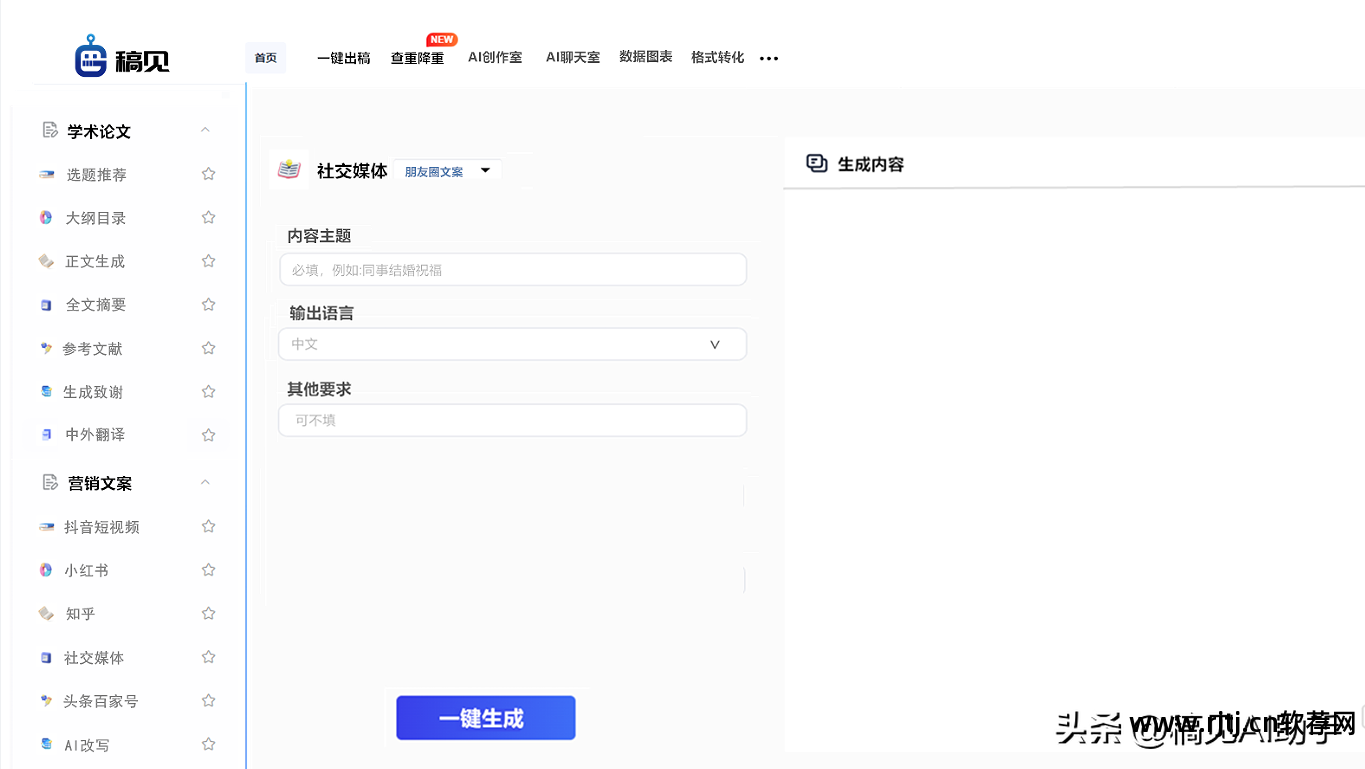Screen dimensions: 1365x769
Task: Click the 一键生成 generate button
Action: tap(485, 718)
